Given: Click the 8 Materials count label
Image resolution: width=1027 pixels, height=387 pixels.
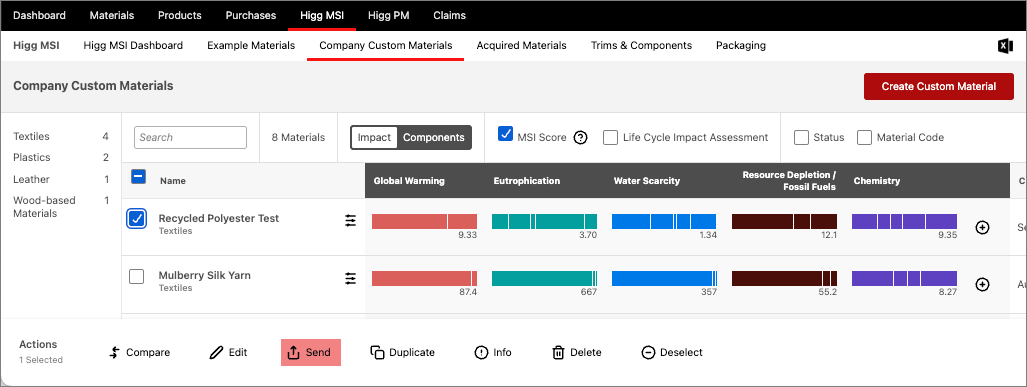Looking at the screenshot, I should coord(298,138).
